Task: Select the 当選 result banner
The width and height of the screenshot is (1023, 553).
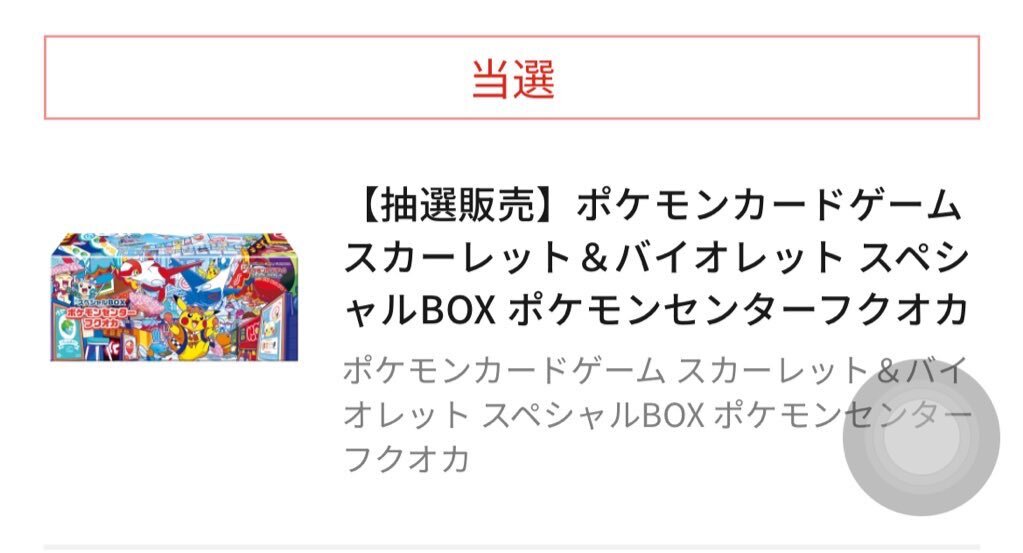Action: click(x=512, y=78)
